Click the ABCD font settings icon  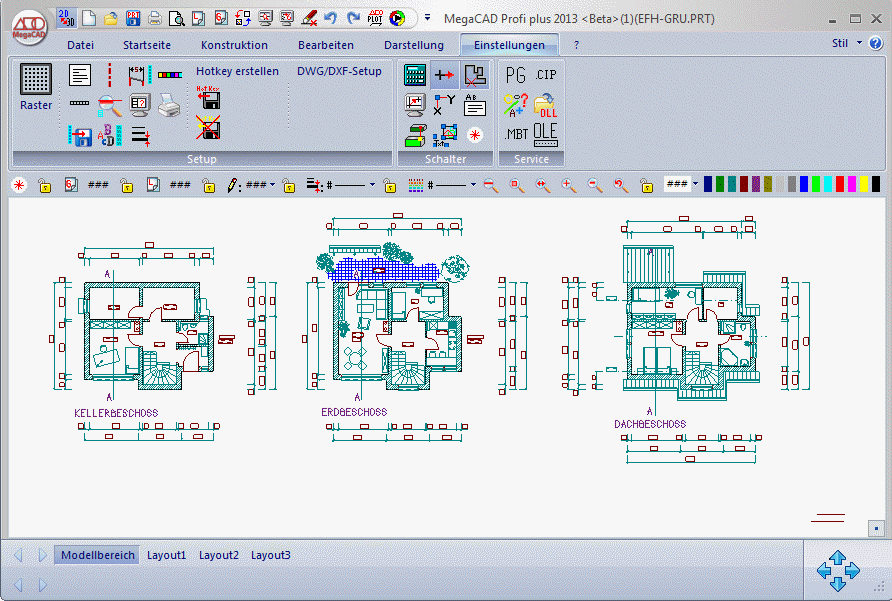coord(110,135)
